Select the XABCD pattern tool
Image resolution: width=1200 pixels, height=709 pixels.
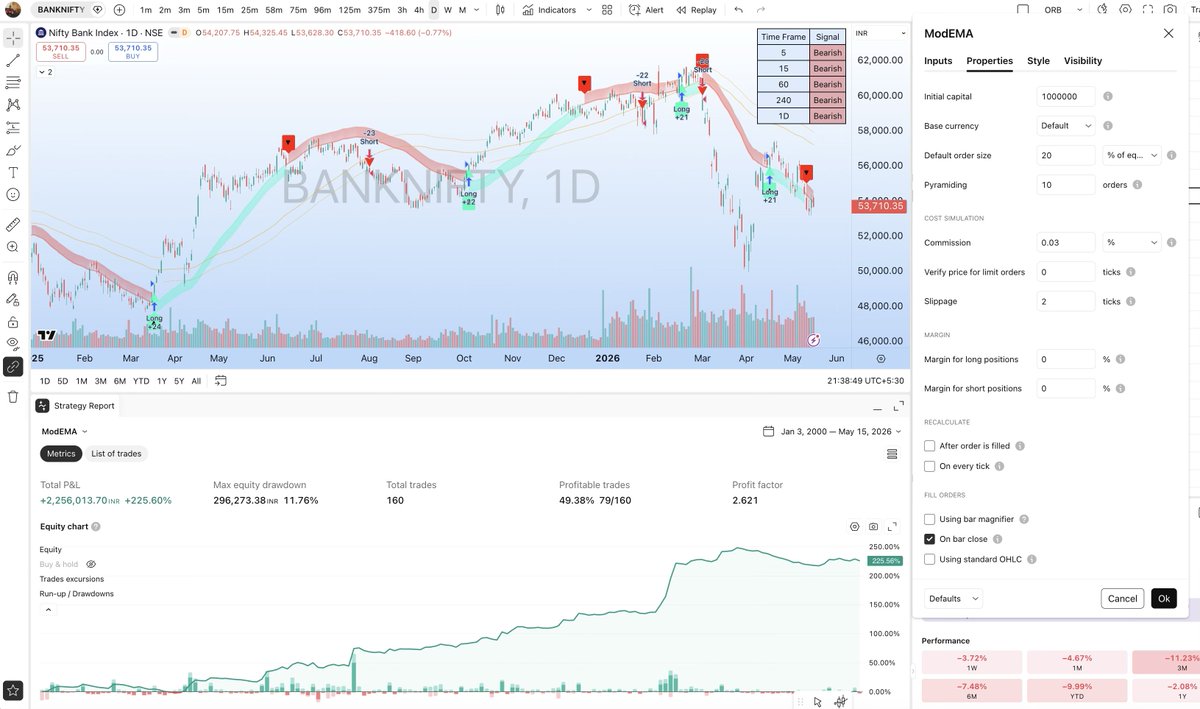tap(13, 104)
